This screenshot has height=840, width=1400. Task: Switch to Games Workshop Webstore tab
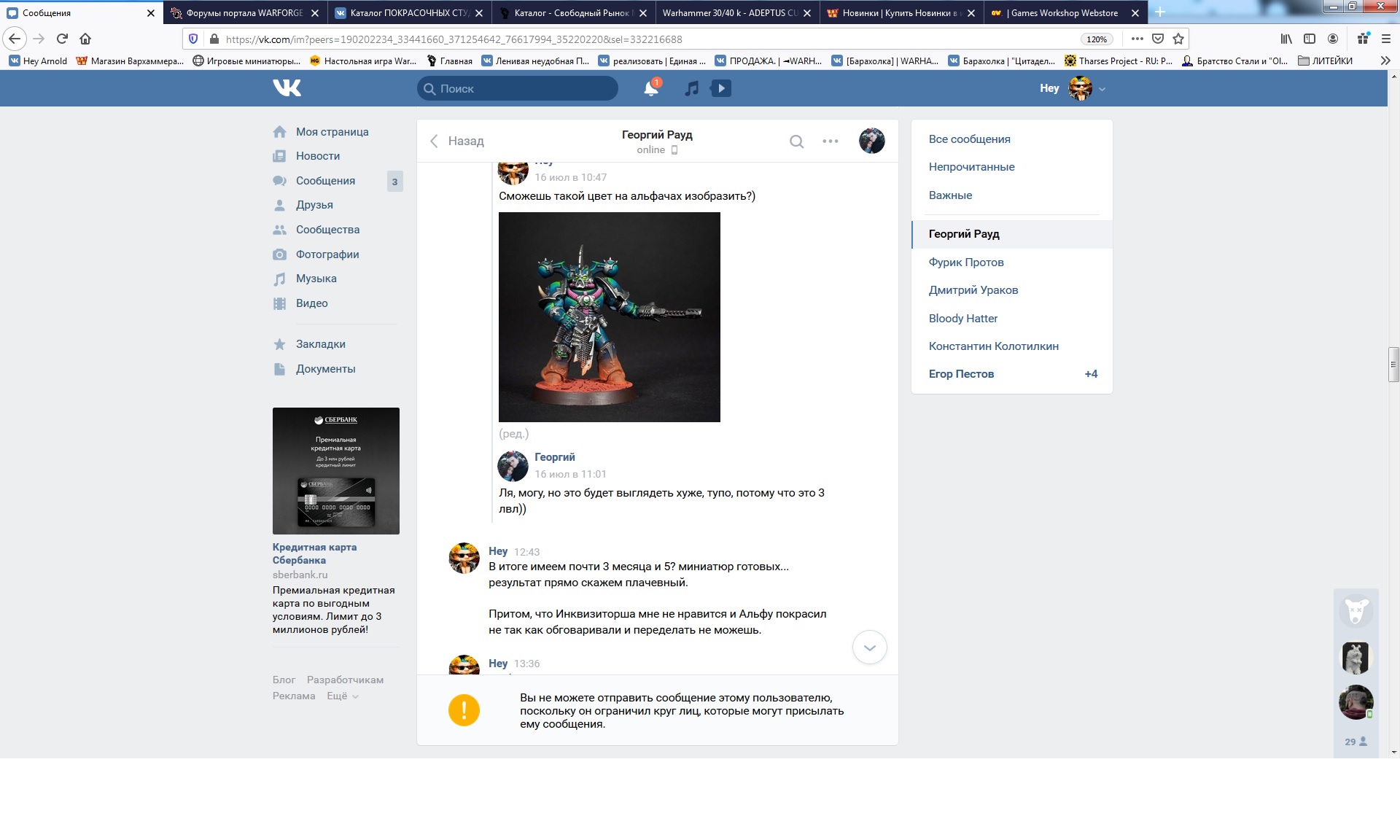(x=1065, y=12)
